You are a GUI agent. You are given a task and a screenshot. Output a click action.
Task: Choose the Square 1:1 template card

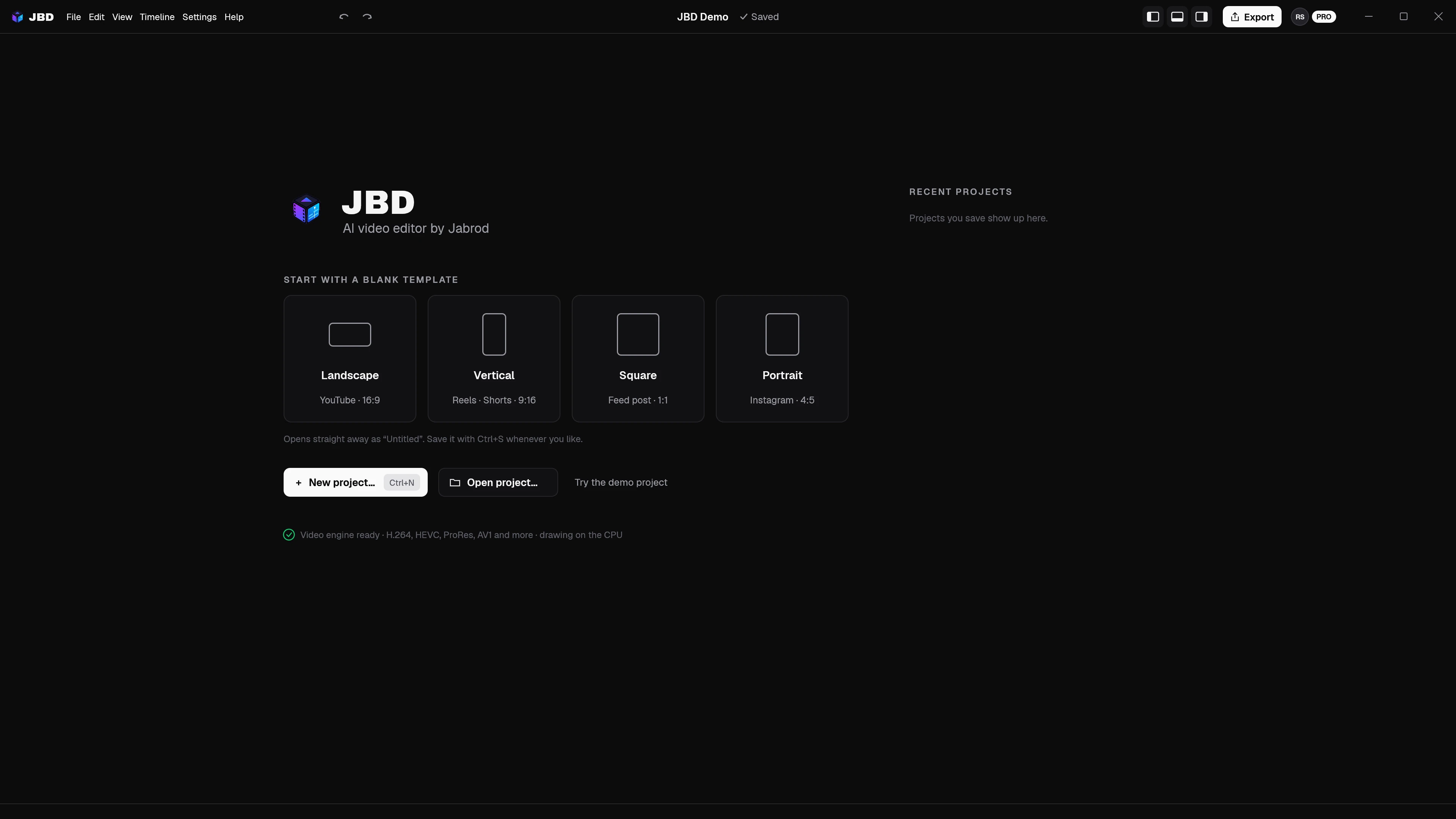pyautogui.click(x=638, y=358)
